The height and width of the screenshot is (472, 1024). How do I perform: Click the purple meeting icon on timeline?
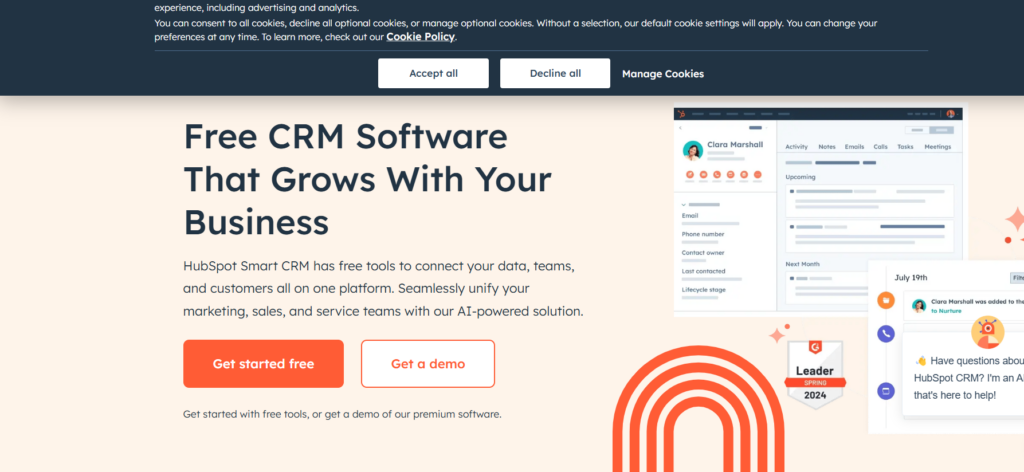tap(886, 391)
